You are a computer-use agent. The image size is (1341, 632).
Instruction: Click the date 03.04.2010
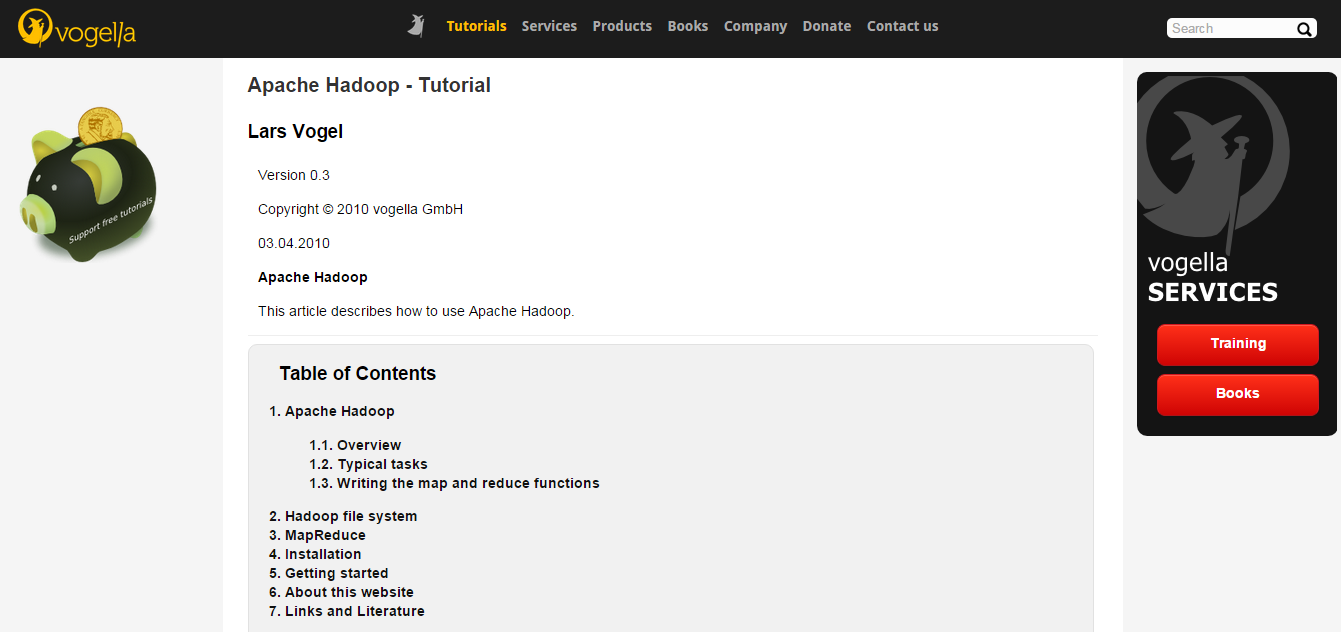click(294, 243)
